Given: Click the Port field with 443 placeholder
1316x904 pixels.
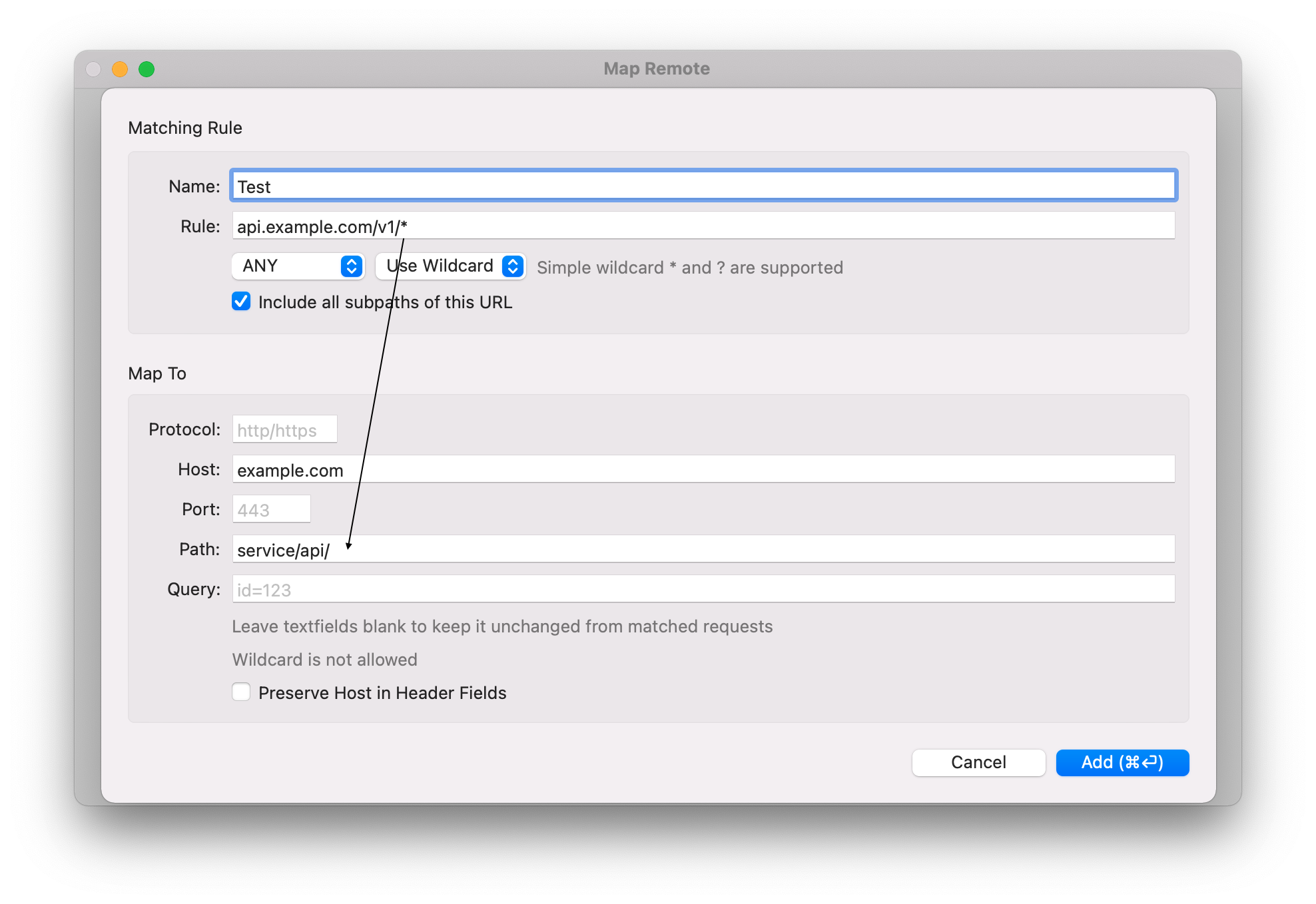Looking at the screenshot, I should point(270,509).
